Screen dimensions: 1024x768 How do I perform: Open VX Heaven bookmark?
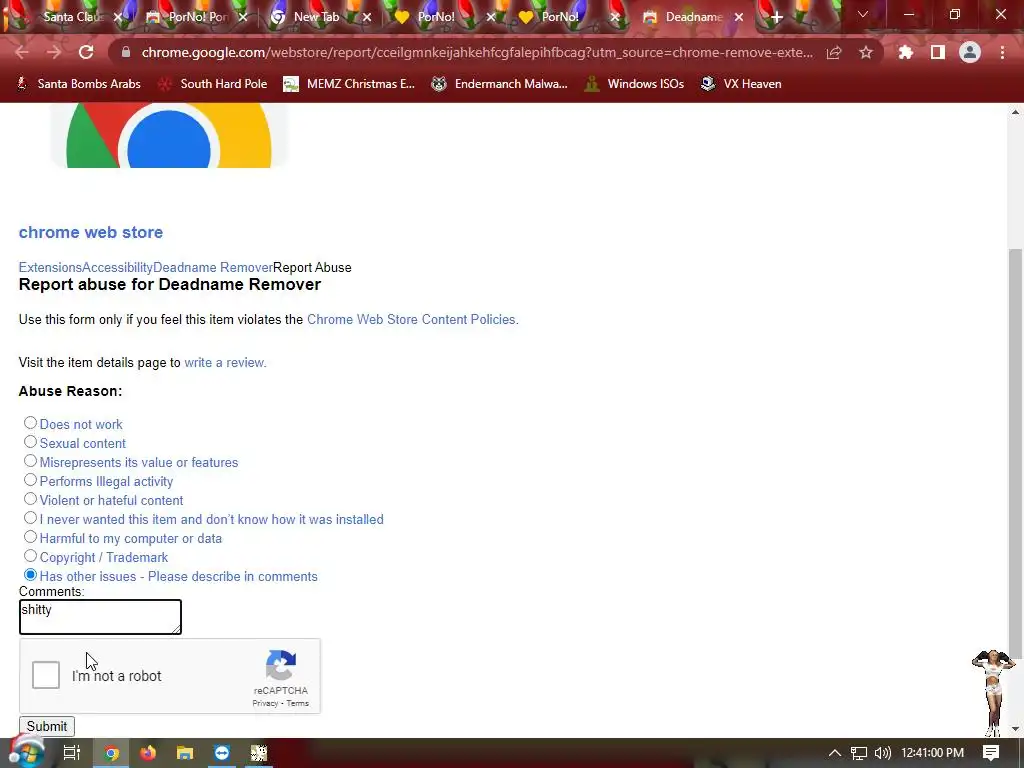tap(741, 84)
